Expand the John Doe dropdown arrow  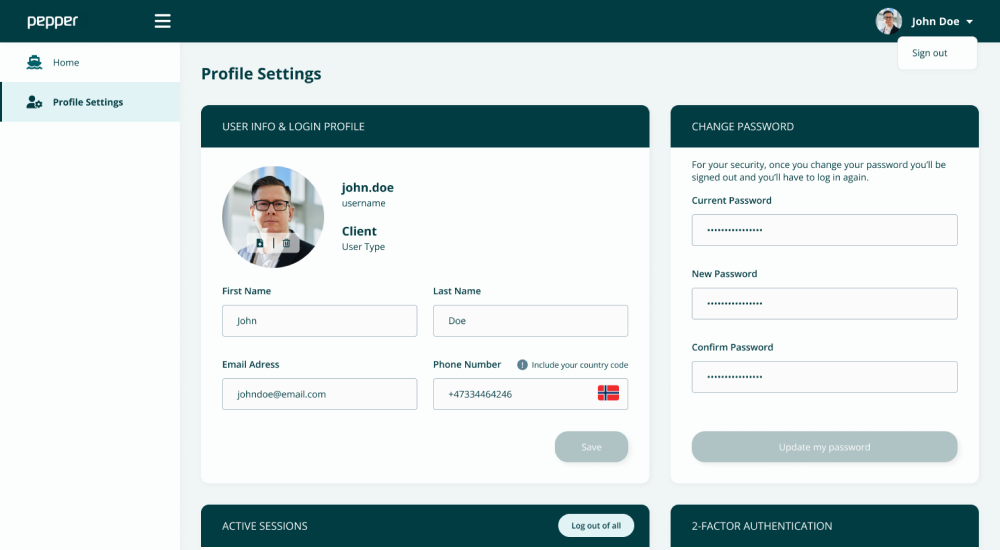[x=969, y=22]
